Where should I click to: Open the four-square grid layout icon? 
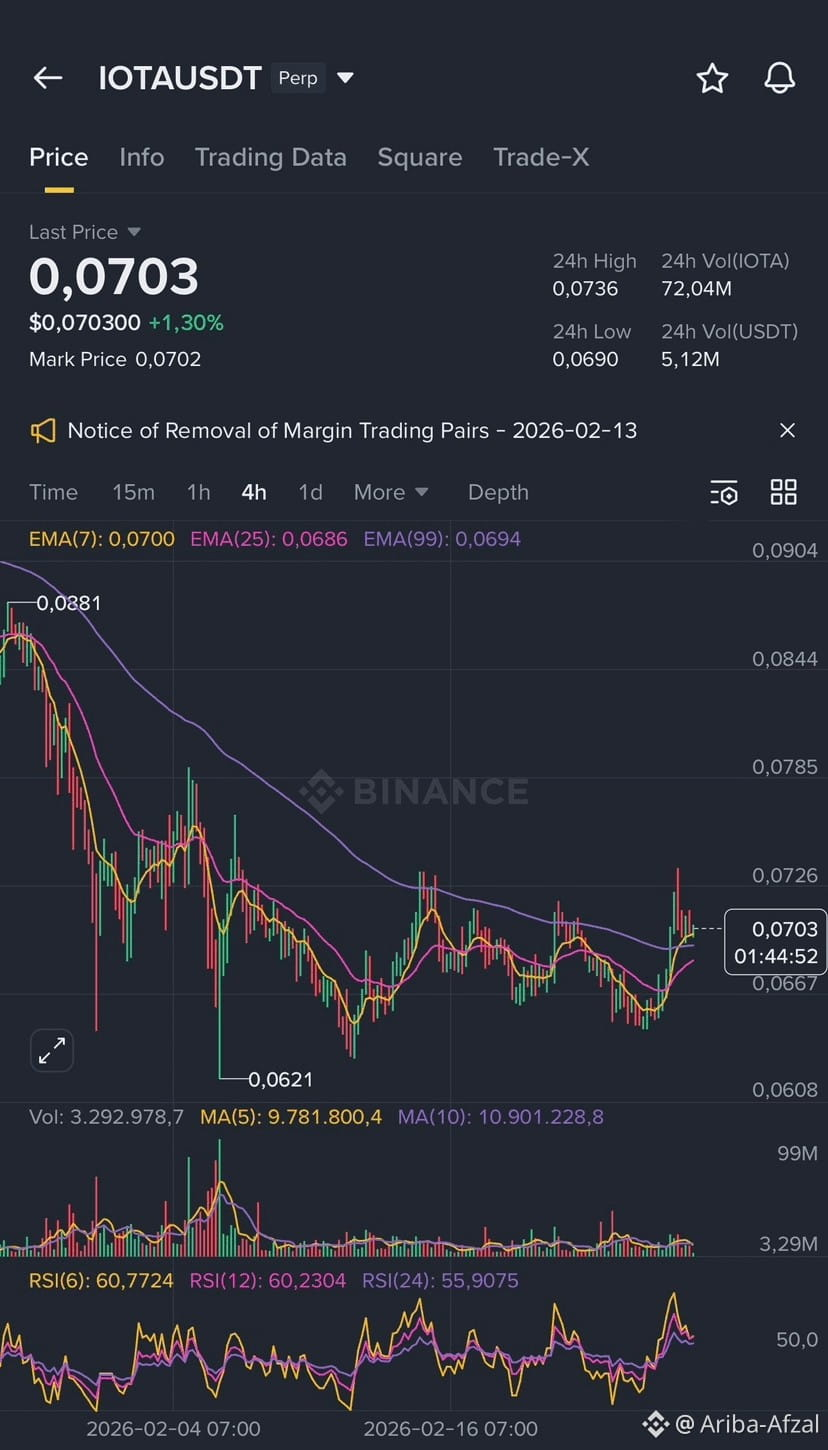[x=783, y=492]
